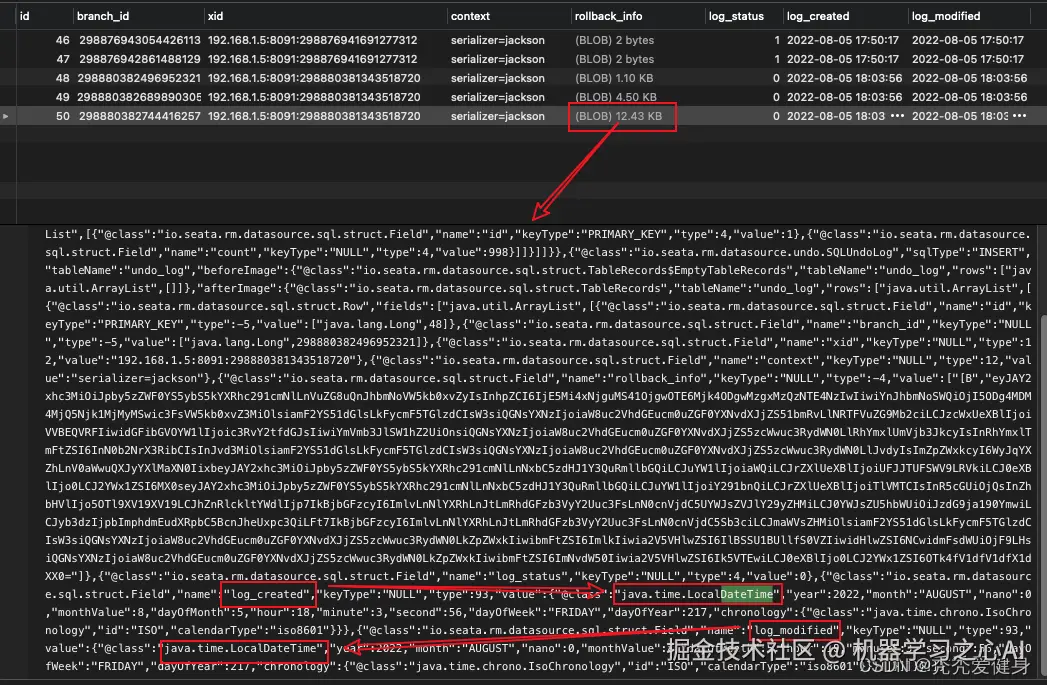Click log_status value in row 47
1047x685 pixels.
(777, 59)
